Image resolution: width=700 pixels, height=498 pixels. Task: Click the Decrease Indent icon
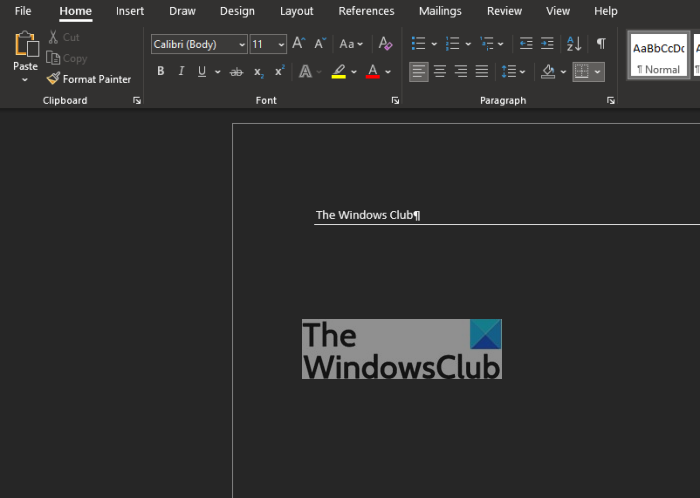pyautogui.click(x=526, y=44)
